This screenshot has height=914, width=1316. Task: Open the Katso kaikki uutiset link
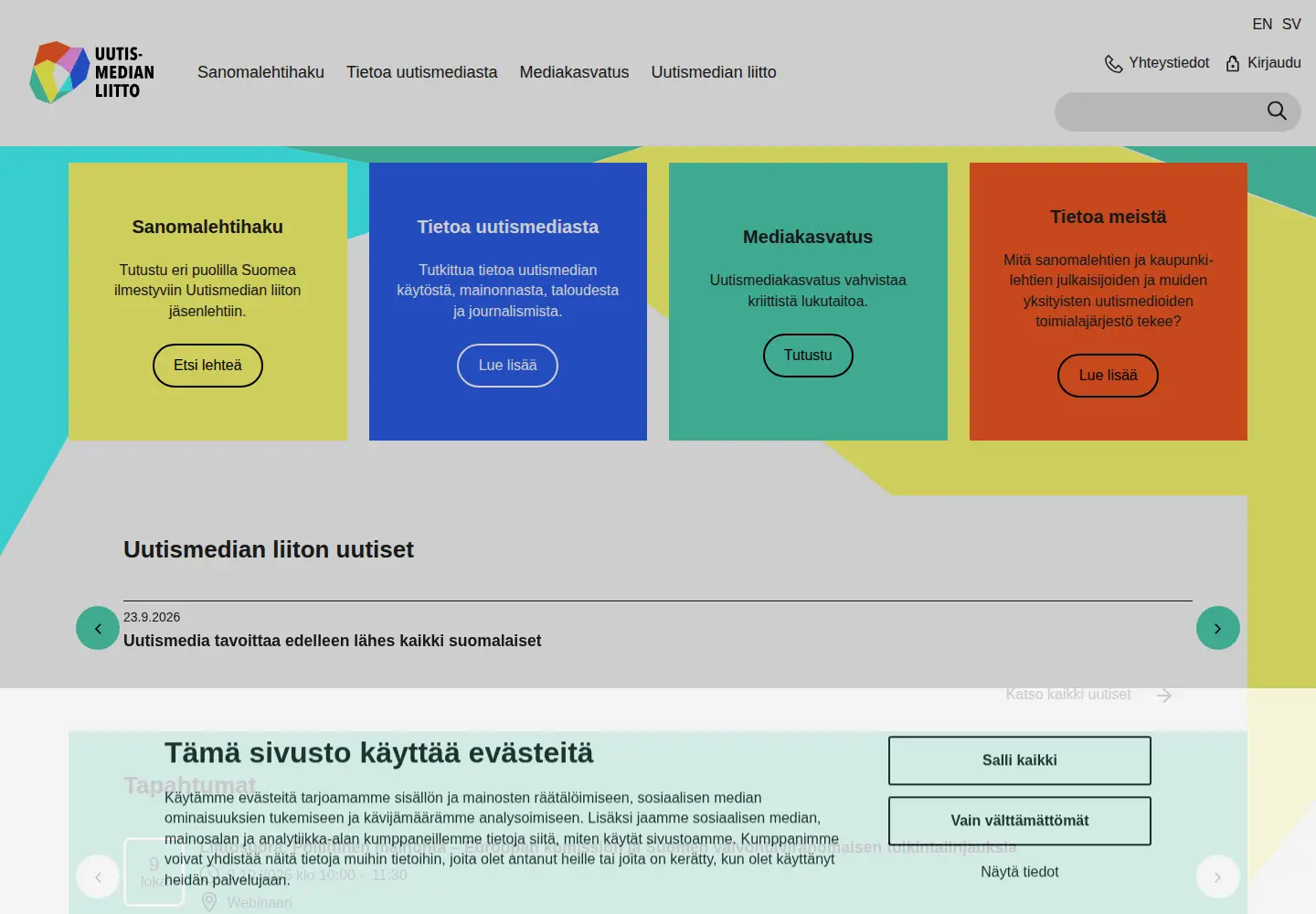click(x=1068, y=695)
